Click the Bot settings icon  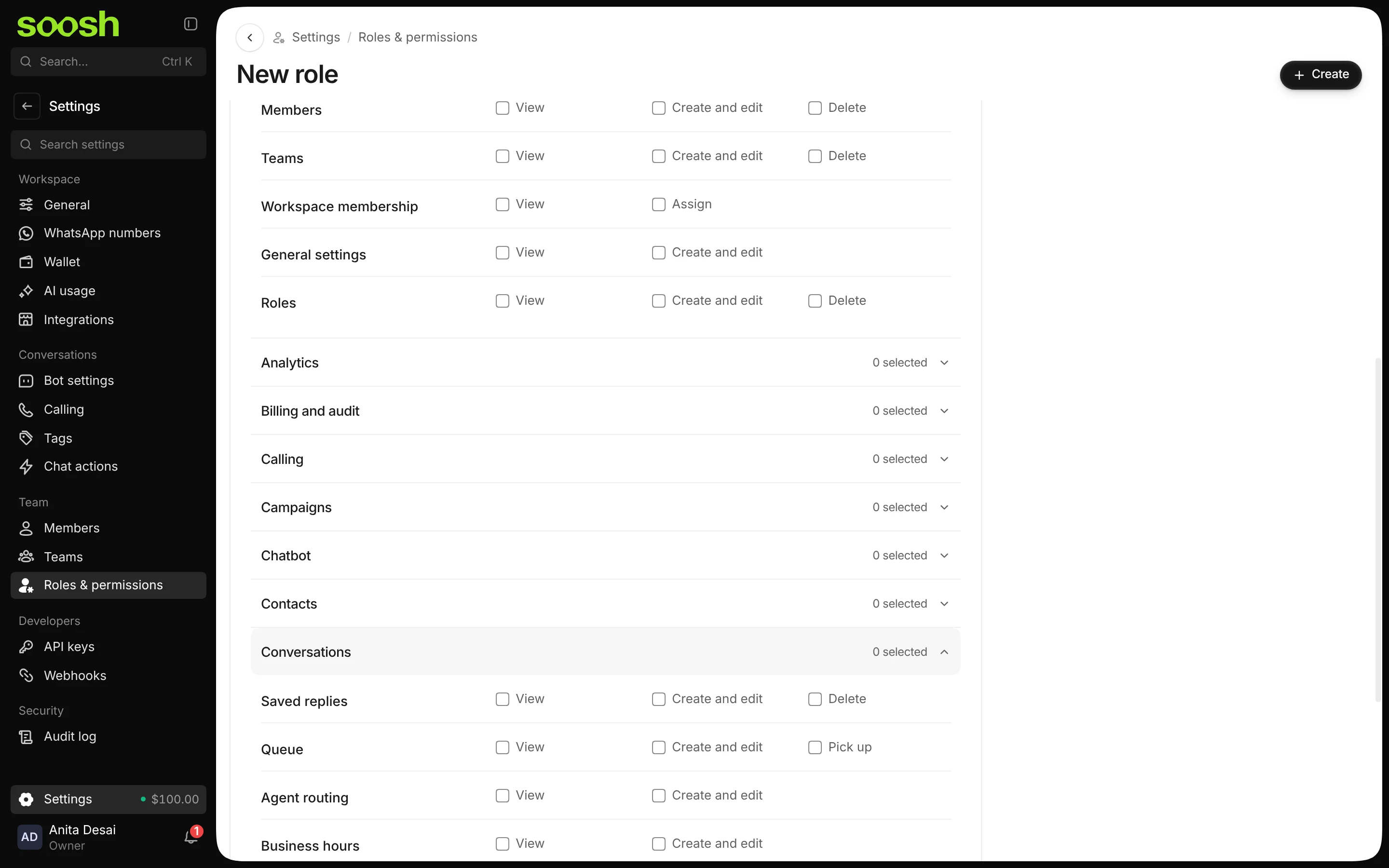click(x=26, y=380)
